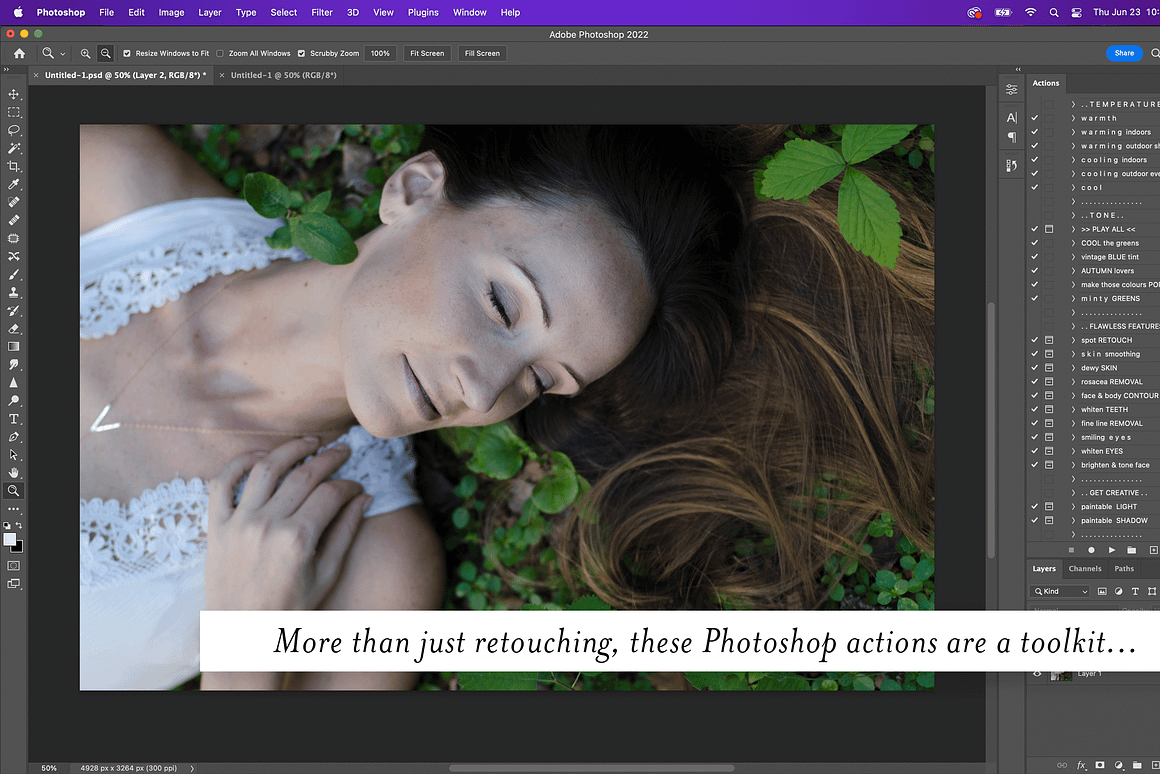Click the Share button

[1124, 53]
